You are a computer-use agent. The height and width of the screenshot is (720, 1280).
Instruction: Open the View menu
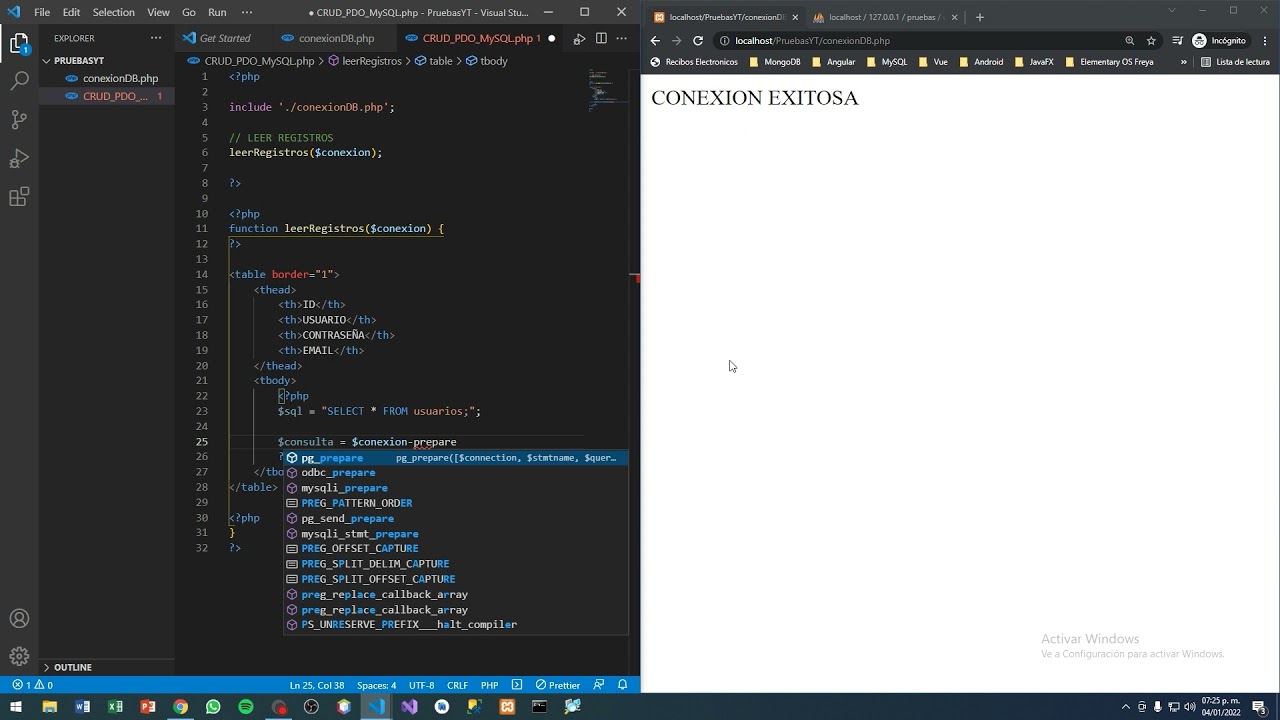(158, 12)
